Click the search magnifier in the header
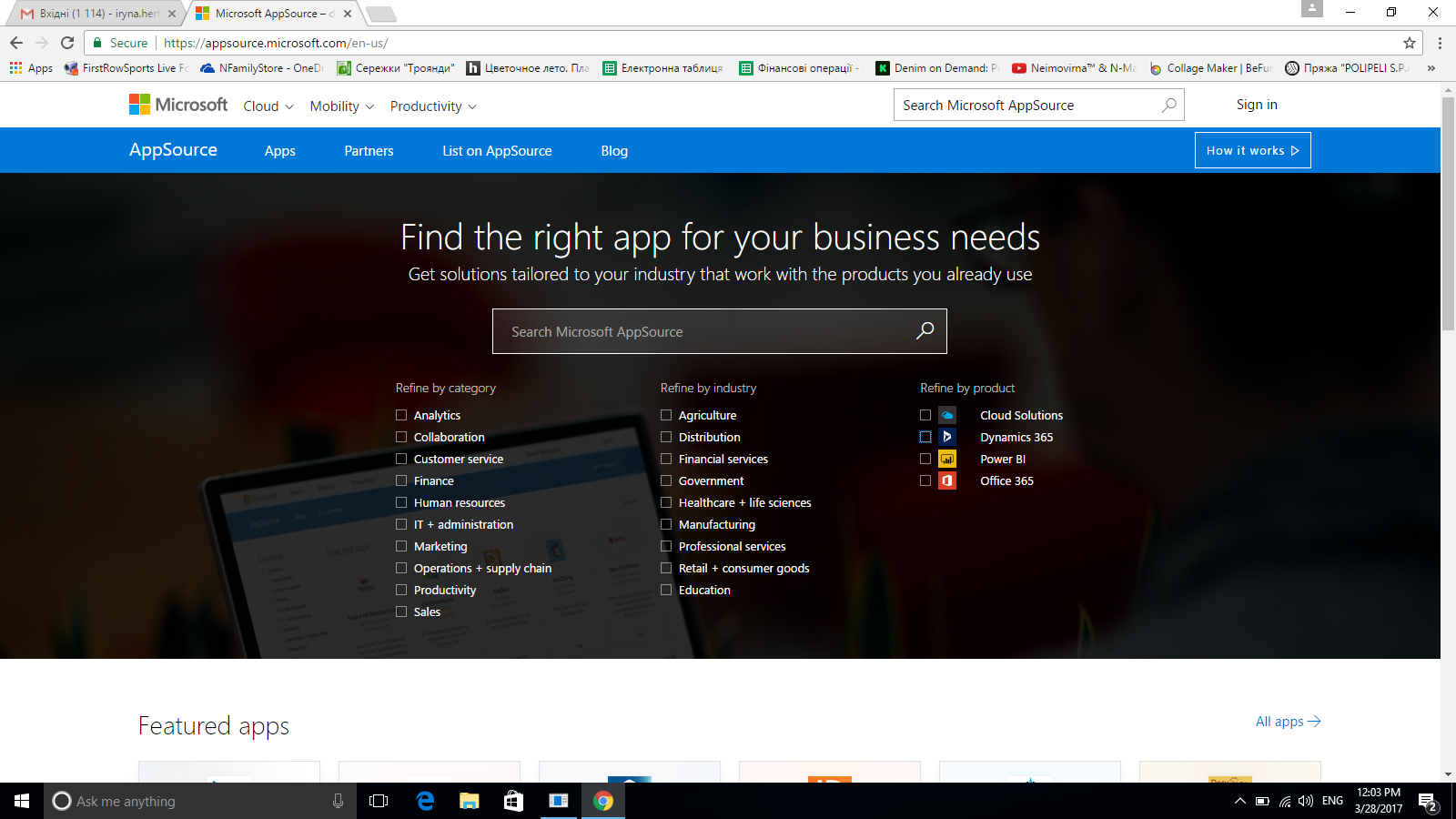Screen dimensions: 1456x819 pos(1169,106)
